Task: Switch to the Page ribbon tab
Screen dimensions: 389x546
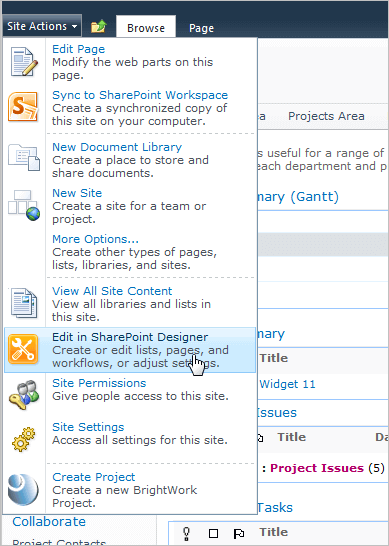Action: [201, 28]
